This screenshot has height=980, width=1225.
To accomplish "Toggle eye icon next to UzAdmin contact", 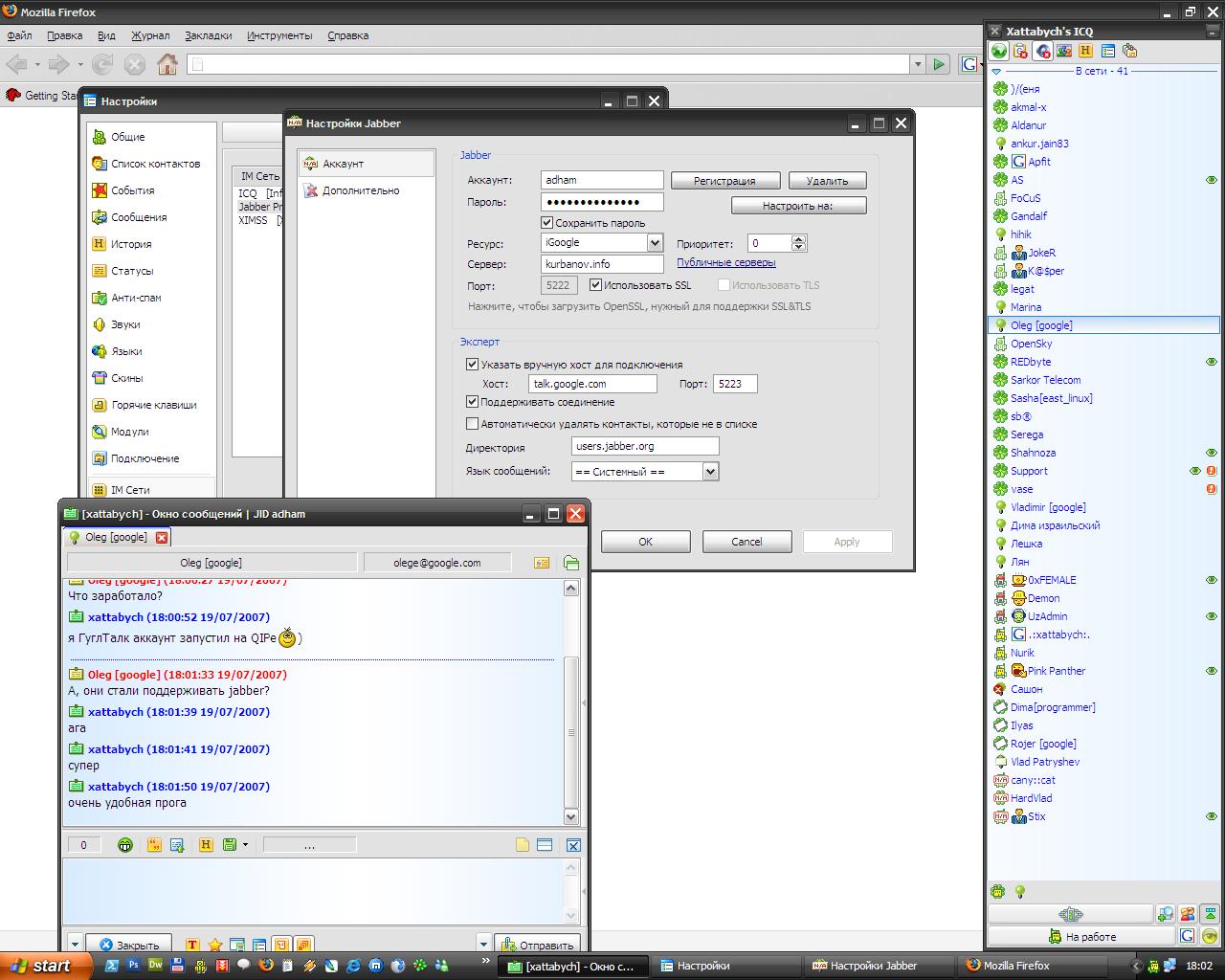I will pos(1211,616).
